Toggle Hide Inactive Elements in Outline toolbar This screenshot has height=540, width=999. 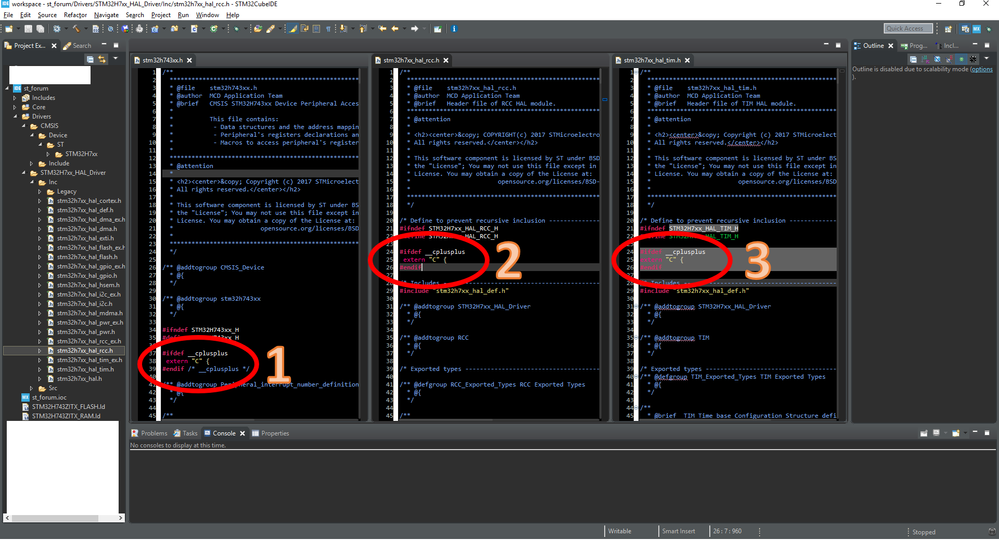[973, 59]
